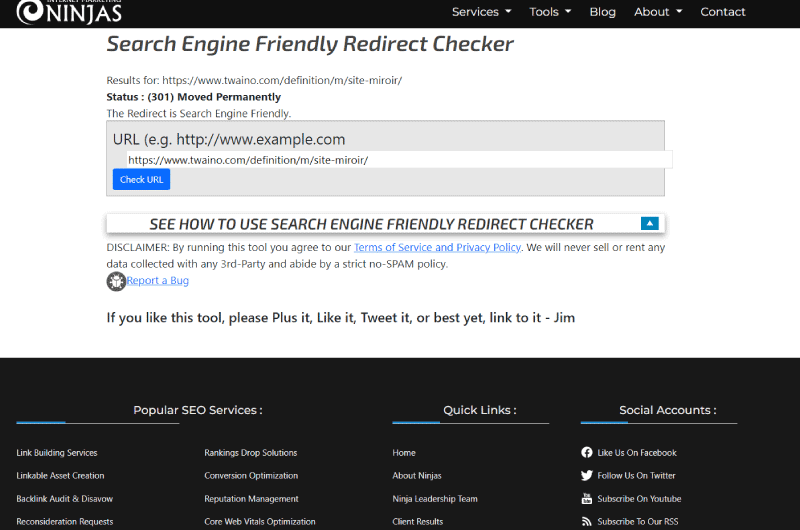Image resolution: width=800 pixels, height=530 pixels.
Task: Open the About dropdown menu
Action: click(658, 12)
